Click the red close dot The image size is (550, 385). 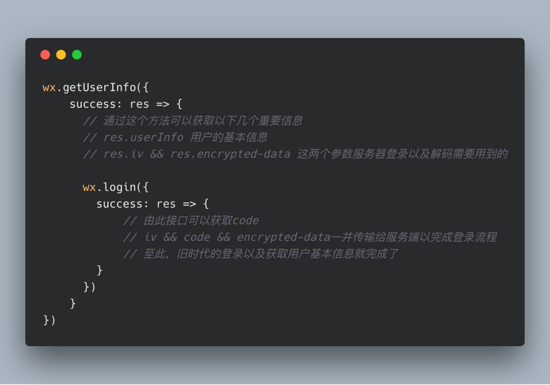click(x=45, y=55)
